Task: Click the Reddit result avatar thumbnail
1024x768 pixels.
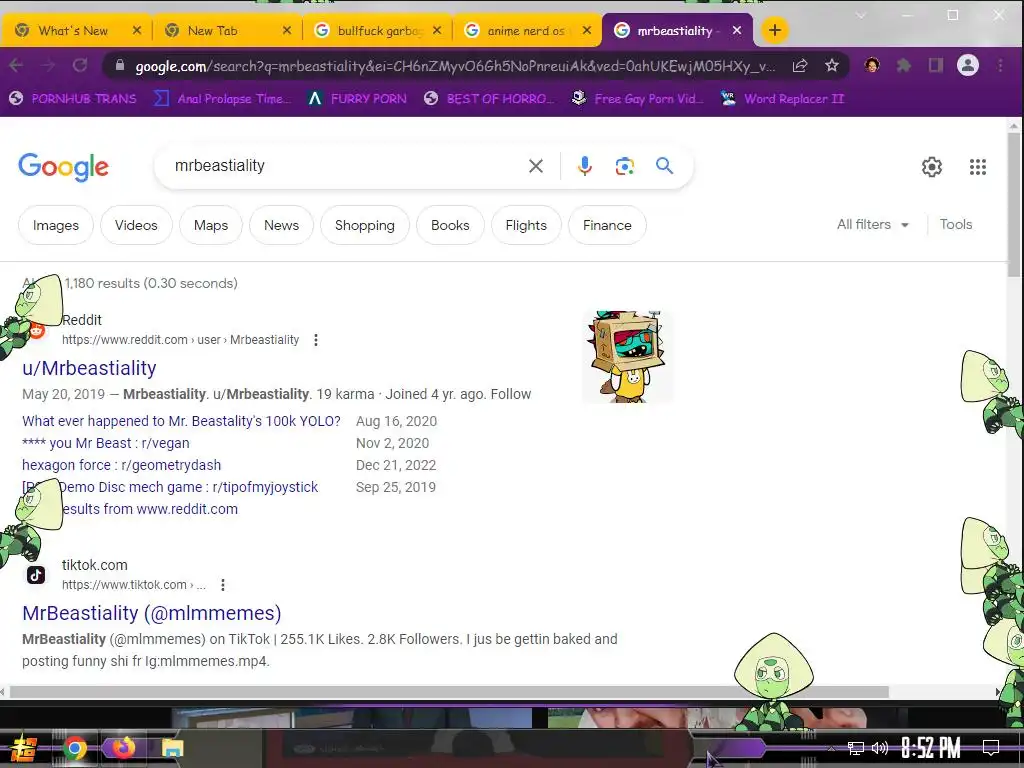Action: tap(628, 357)
